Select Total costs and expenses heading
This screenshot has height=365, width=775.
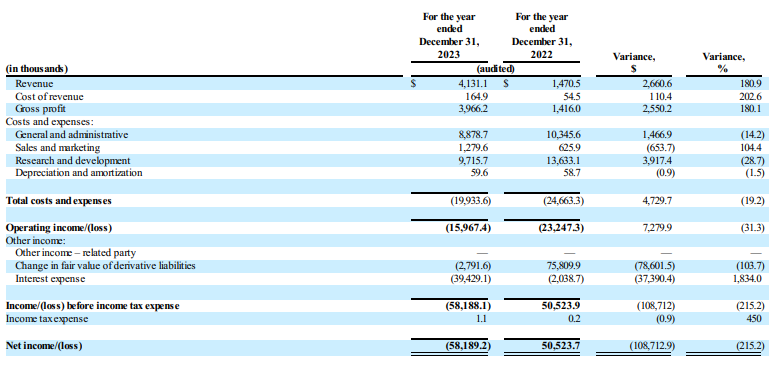tap(58, 201)
